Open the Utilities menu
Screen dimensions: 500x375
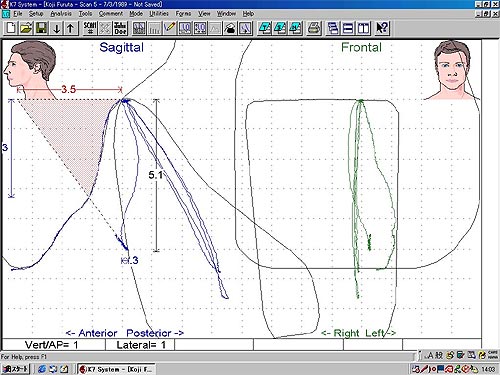(159, 14)
